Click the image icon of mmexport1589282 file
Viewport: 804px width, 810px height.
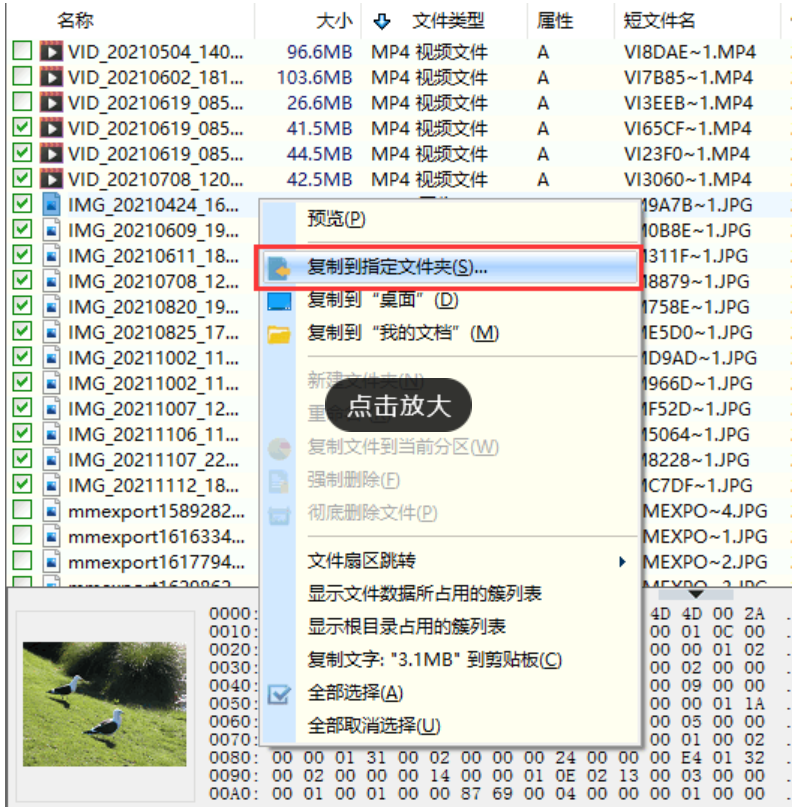coord(51,511)
